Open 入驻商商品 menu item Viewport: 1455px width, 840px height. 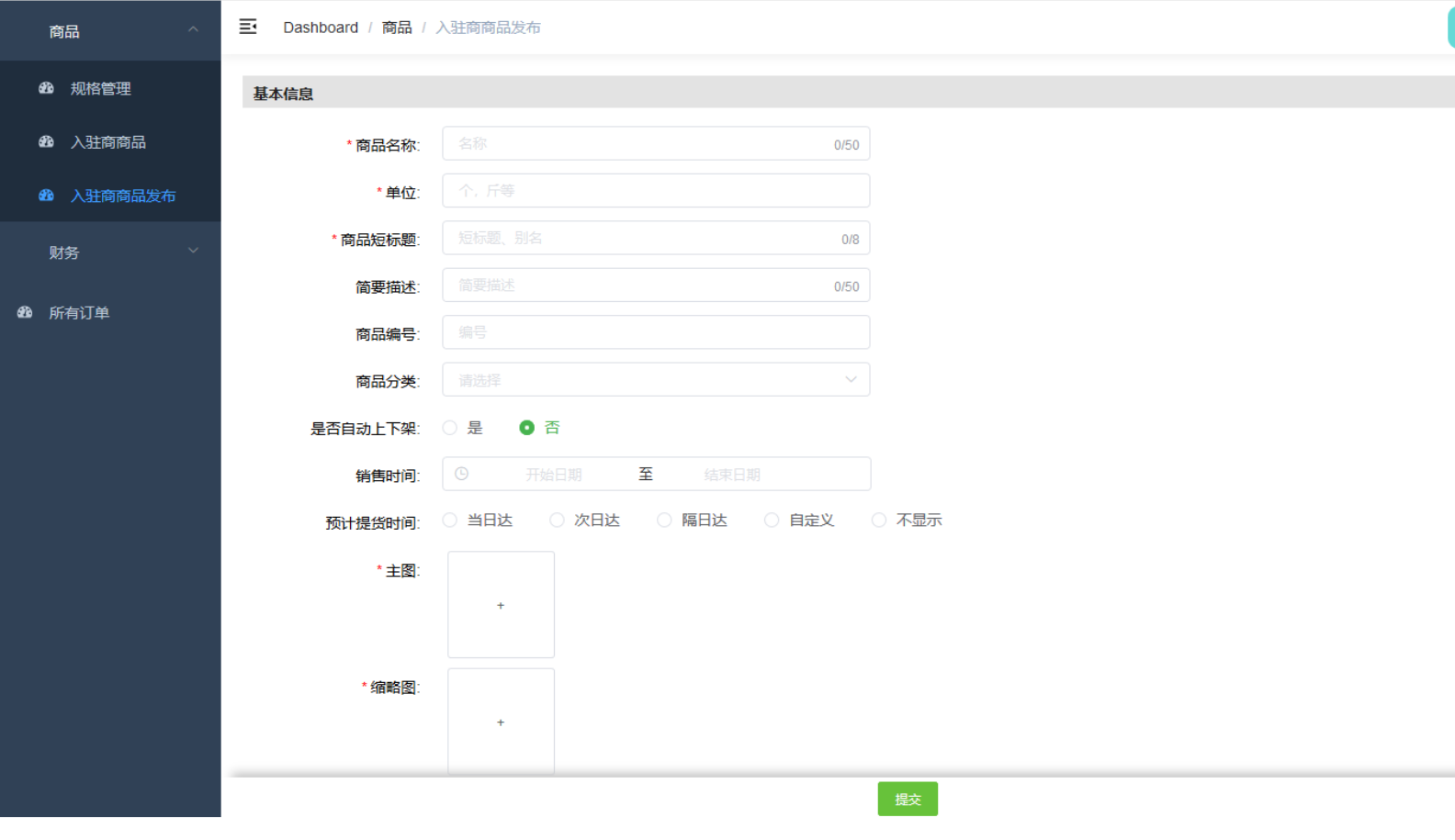pyautogui.click(x=110, y=141)
